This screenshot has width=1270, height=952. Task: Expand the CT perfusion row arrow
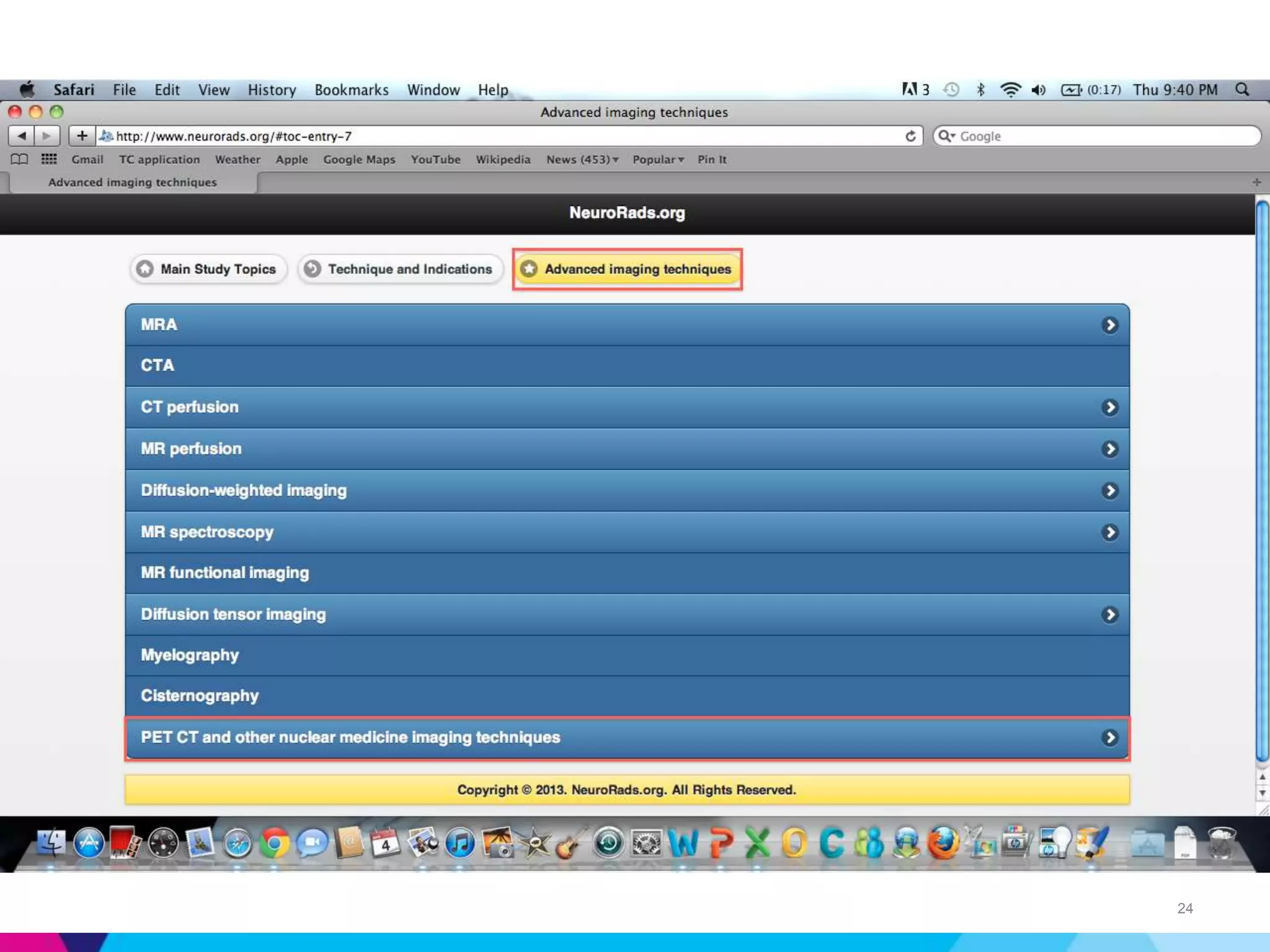click(1109, 407)
